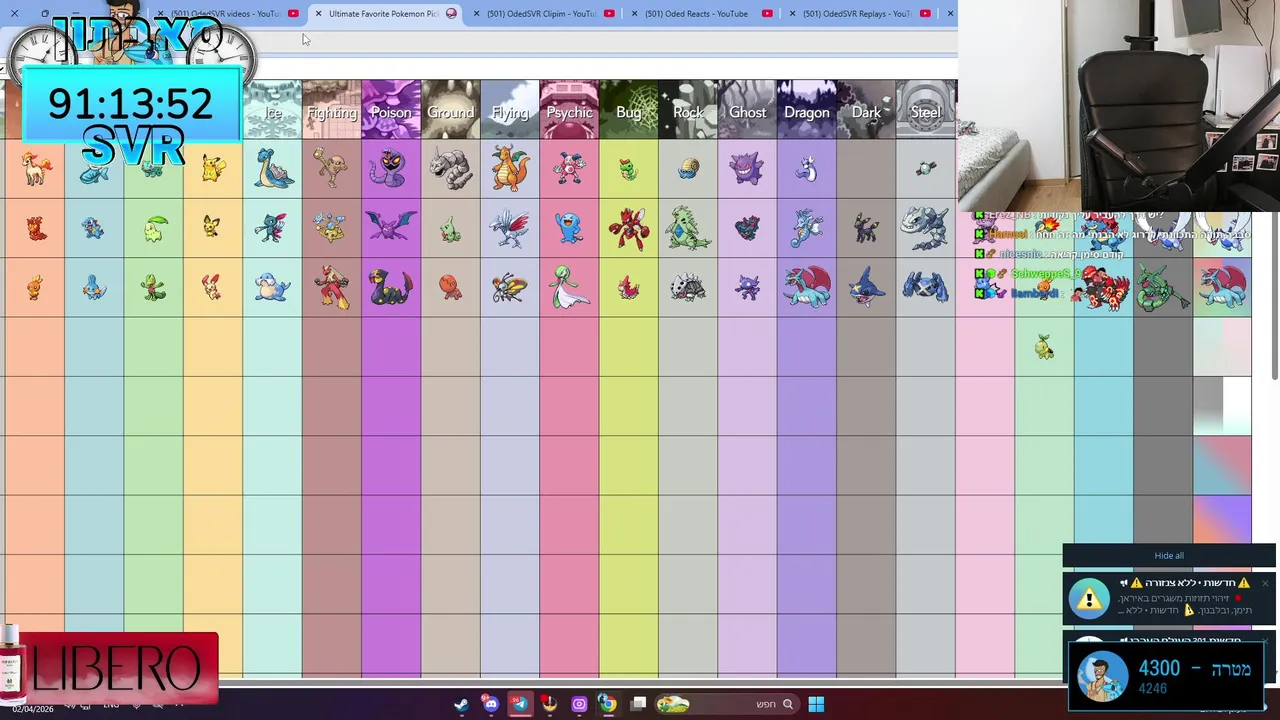Viewport: 1280px width, 720px height.
Task: Close the Oded Reacts browser tab
Action: click(x=634, y=14)
